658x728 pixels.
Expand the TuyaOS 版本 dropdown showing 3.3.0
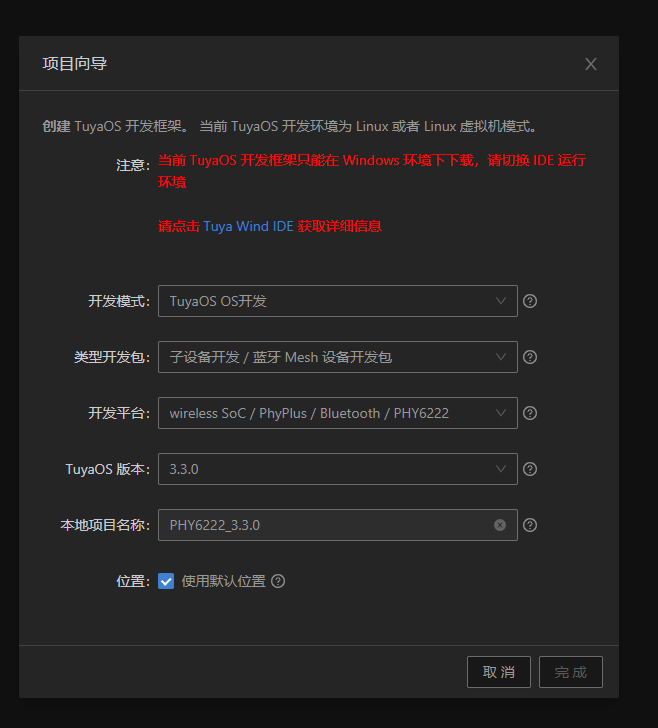[338, 469]
